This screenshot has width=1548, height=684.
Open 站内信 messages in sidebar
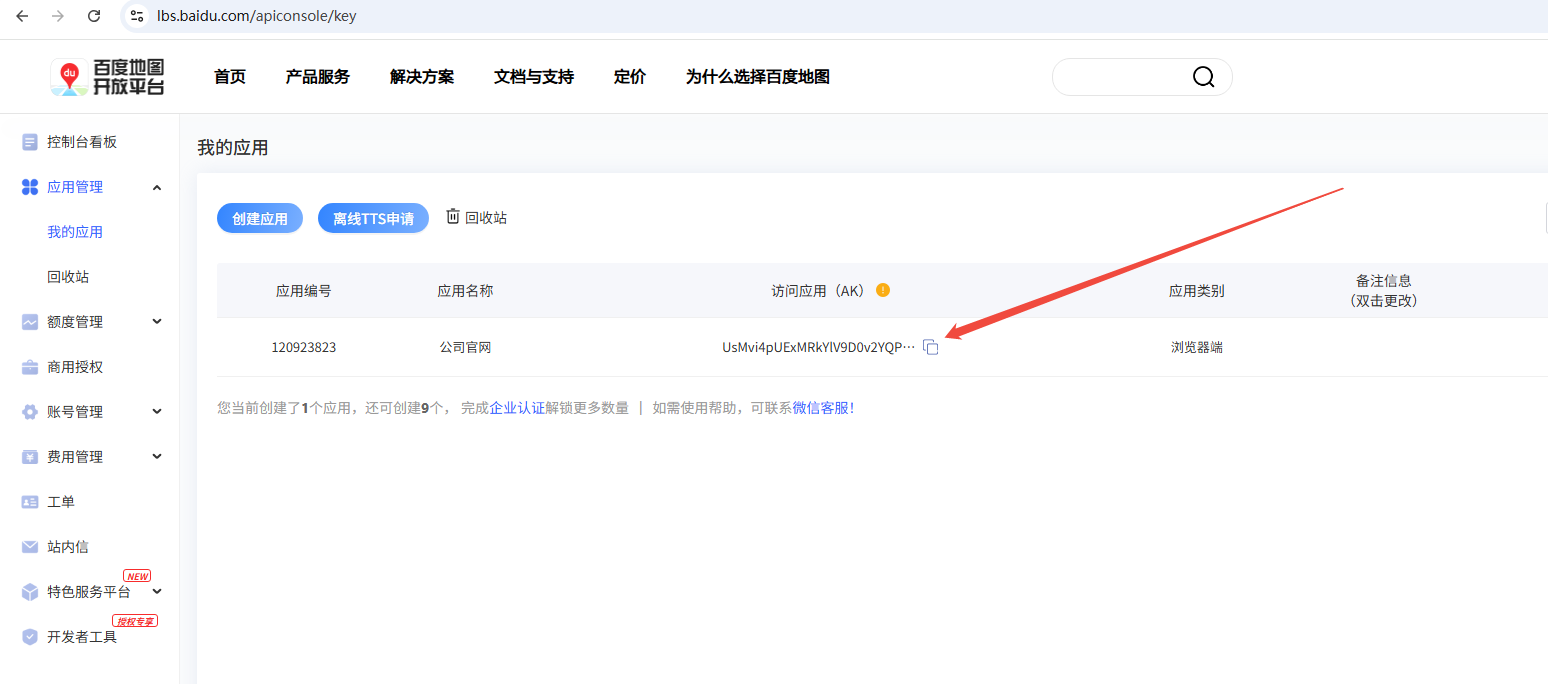coord(68,547)
